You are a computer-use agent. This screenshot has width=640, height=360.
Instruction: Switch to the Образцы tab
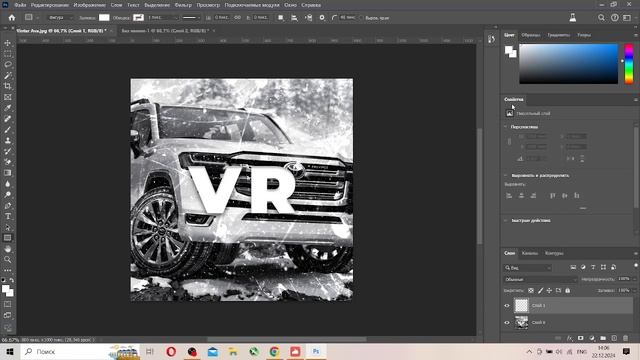tap(531, 35)
